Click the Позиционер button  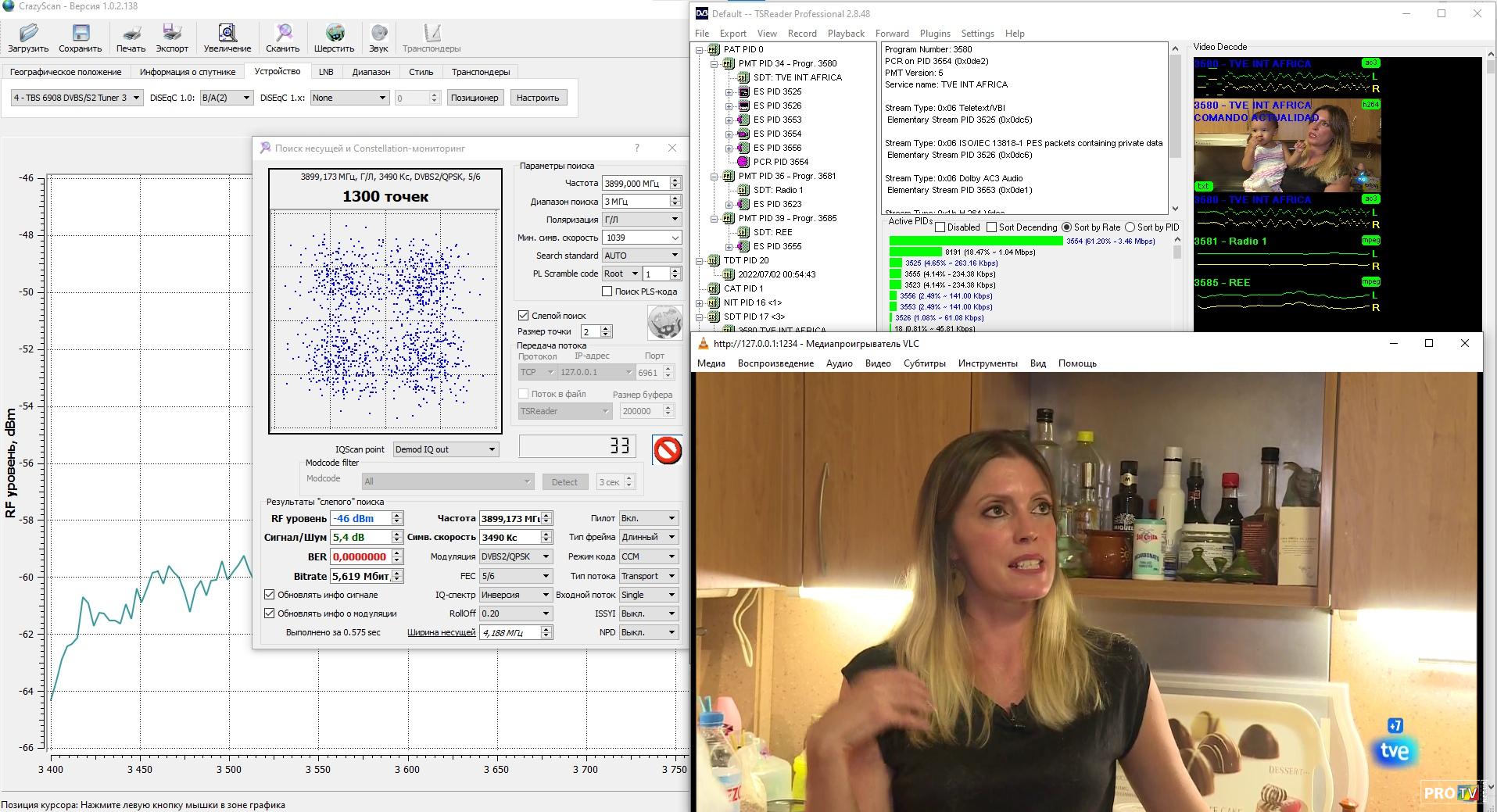pos(475,98)
